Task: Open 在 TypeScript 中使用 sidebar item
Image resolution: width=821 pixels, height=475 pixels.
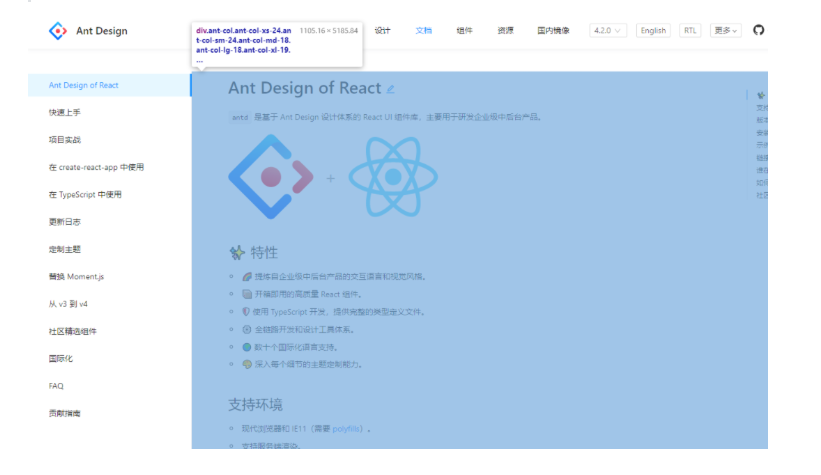Action: click(x=85, y=195)
